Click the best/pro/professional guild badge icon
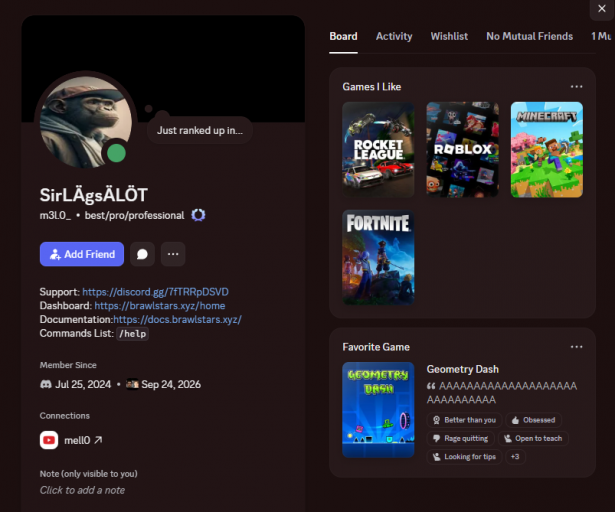Image resolution: width=615 pixels, height=512 pixels. tap(198, 215)
